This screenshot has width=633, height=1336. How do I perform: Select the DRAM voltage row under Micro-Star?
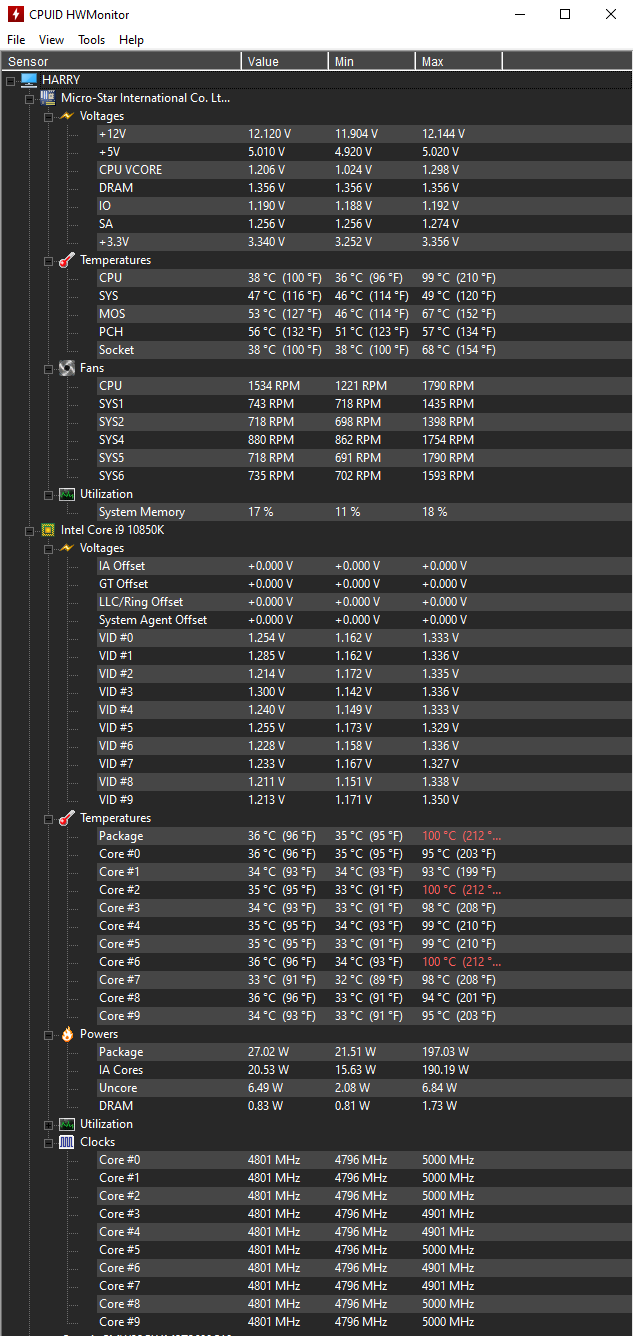(x=364, y=188)
